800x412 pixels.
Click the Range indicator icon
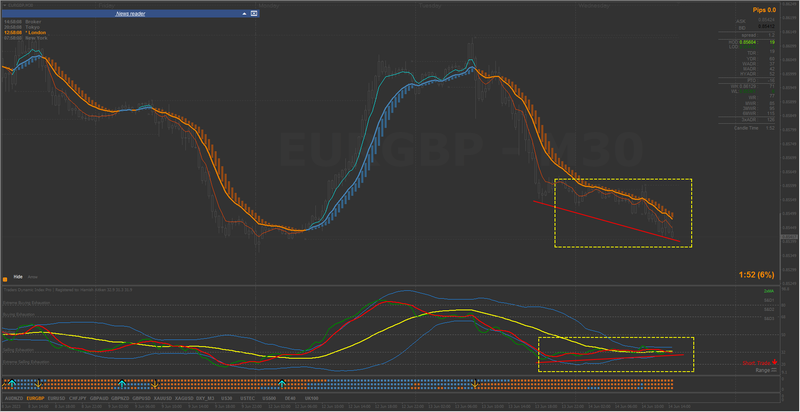(x=774, y=370)
